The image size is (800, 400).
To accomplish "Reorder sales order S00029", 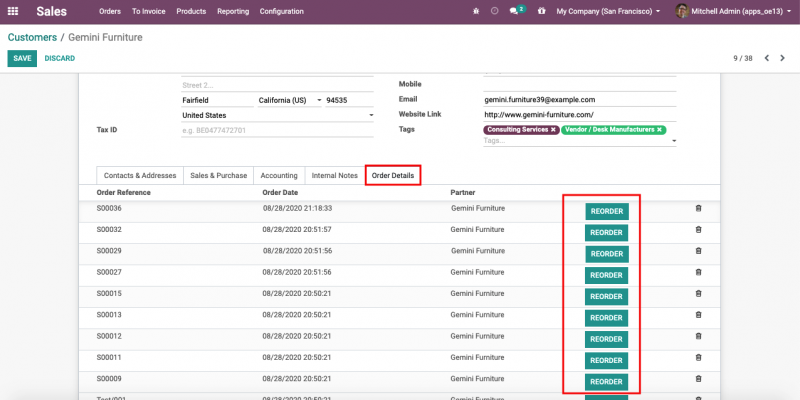I will (607, 254).
